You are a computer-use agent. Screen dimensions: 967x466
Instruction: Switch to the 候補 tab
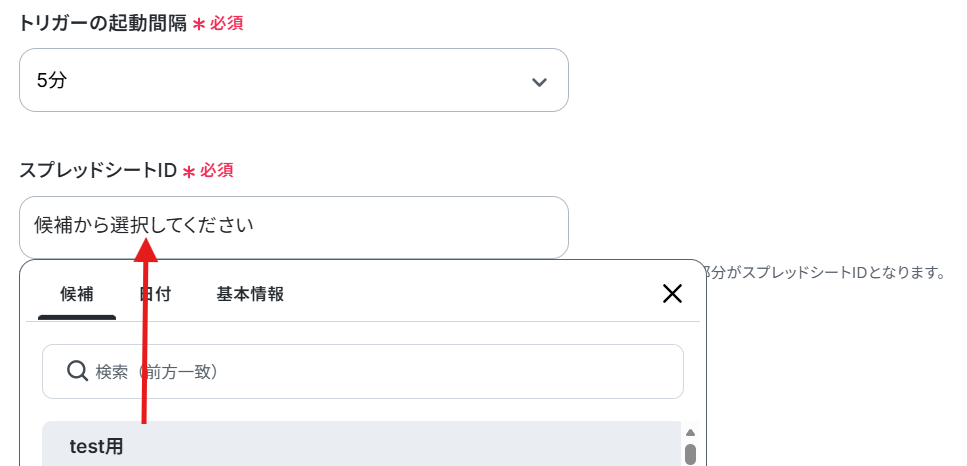77,294
